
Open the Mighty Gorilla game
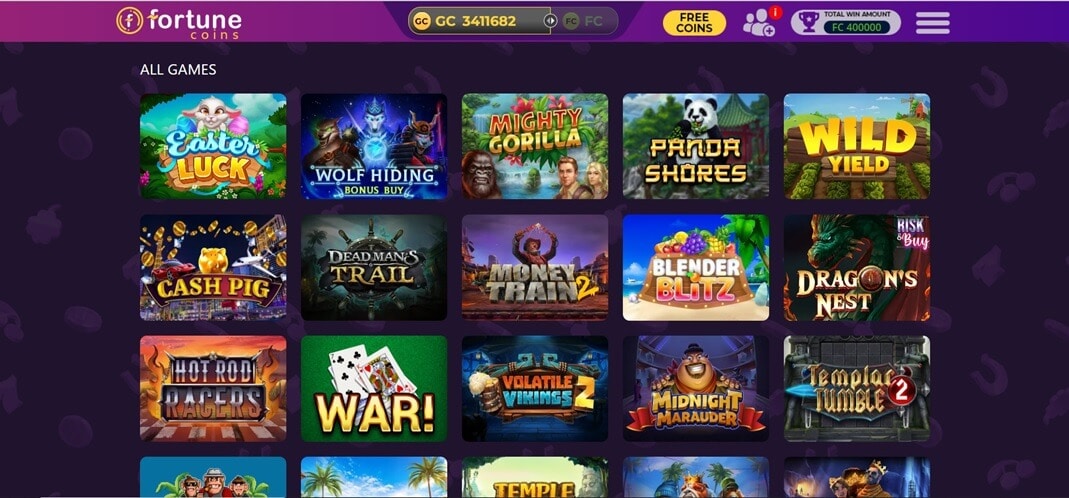[x=535, y=146]
